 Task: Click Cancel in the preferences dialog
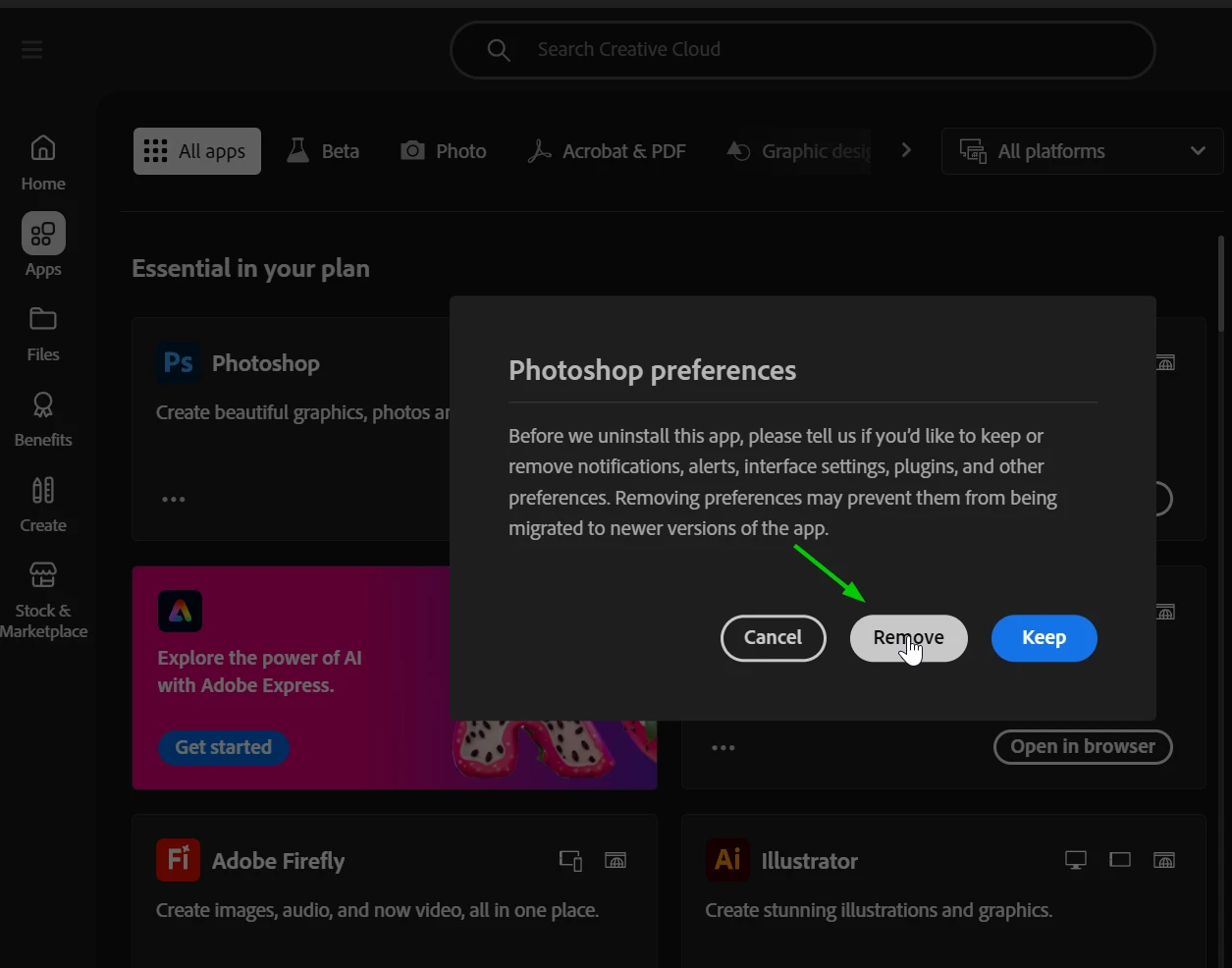[774, 638]
